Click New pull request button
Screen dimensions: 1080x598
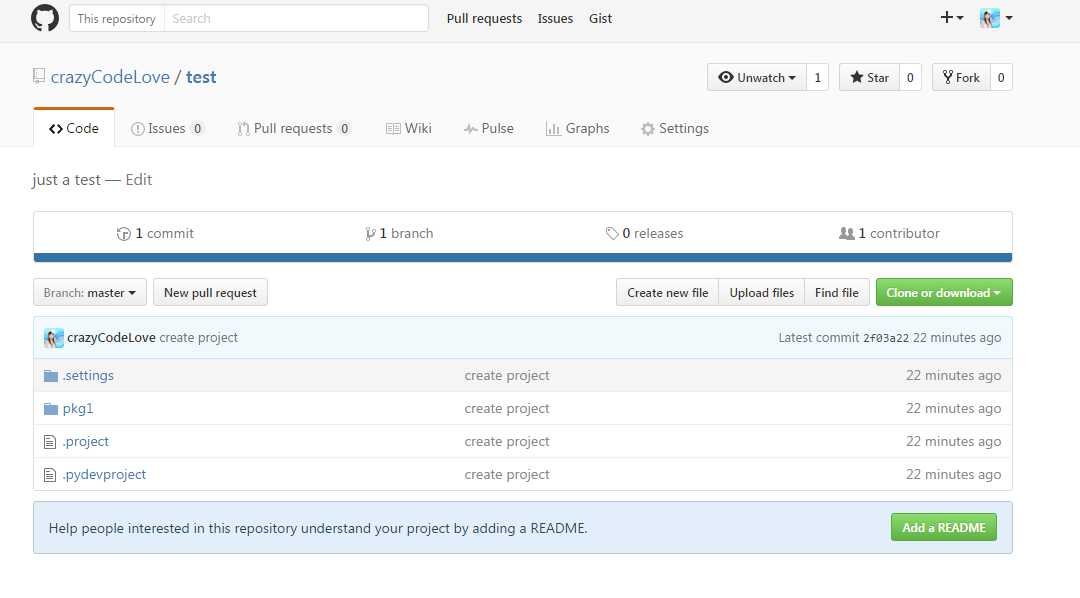pos(210,293)
